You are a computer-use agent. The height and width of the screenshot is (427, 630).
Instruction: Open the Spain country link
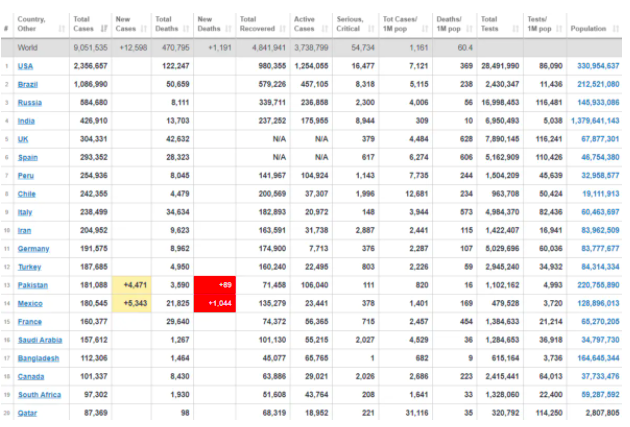pyautogui.click(x=28, y=157)
